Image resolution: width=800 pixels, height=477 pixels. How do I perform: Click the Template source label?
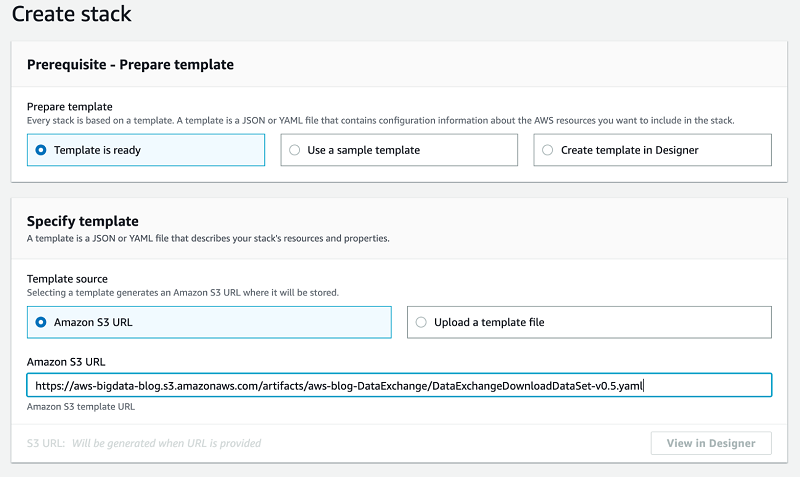(x=67, y=279)
